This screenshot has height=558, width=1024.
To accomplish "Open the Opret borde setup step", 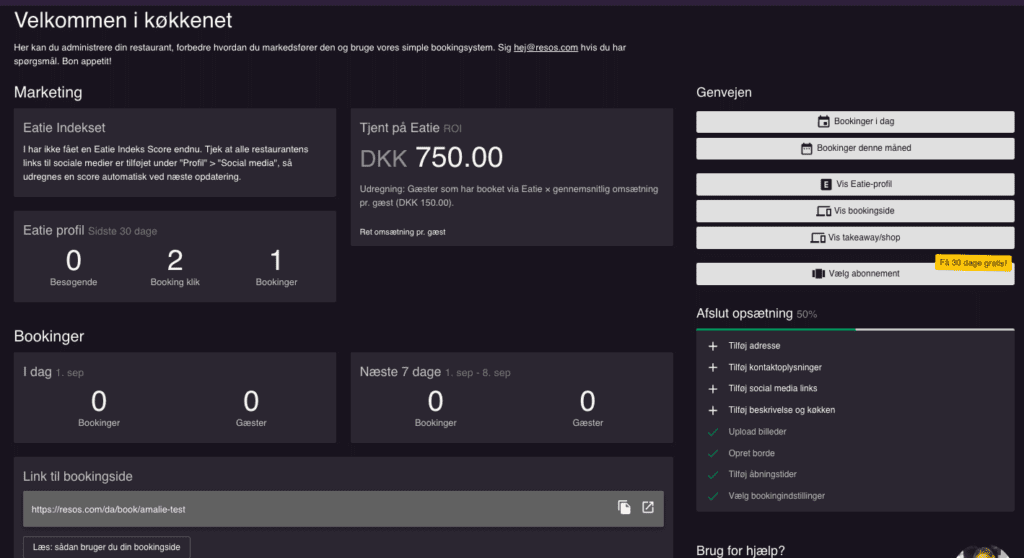I will pyautogui.click(x=752, y=453).
